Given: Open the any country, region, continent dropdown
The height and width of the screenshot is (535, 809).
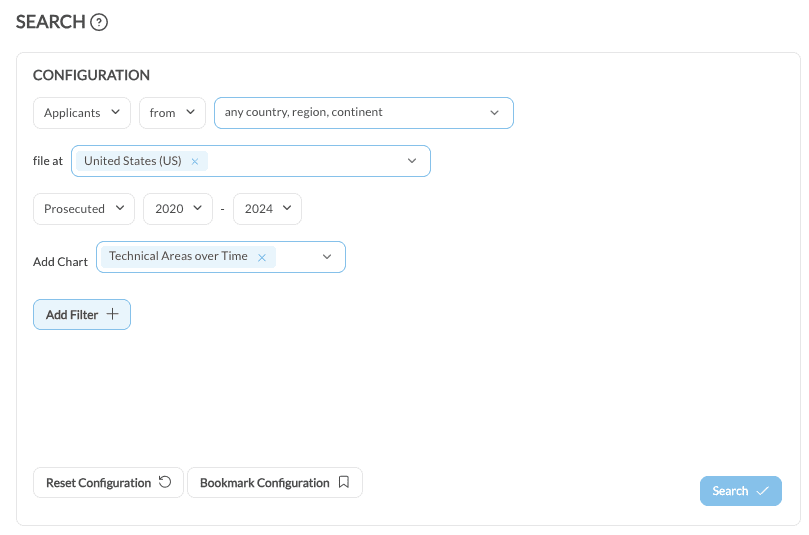Looking at the screenshot, I should [x=364, y=113].
